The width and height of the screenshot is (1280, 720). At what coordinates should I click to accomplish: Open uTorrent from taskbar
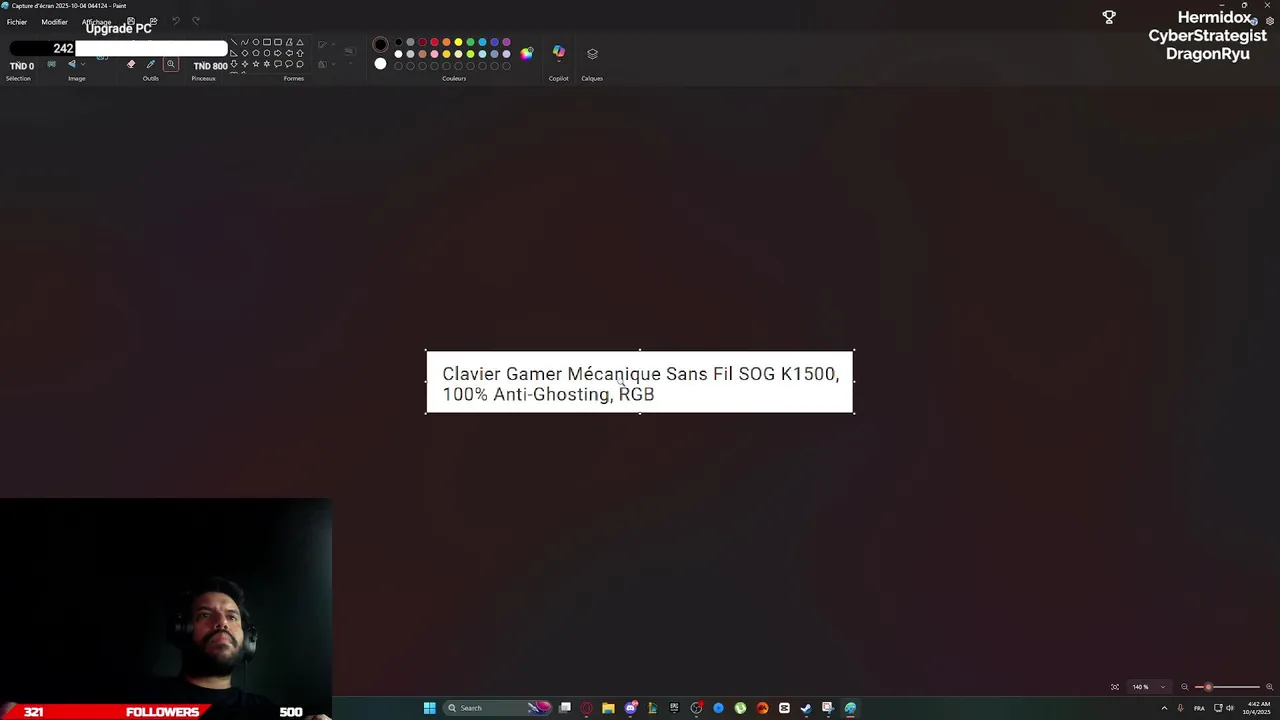tap(740, 708)
